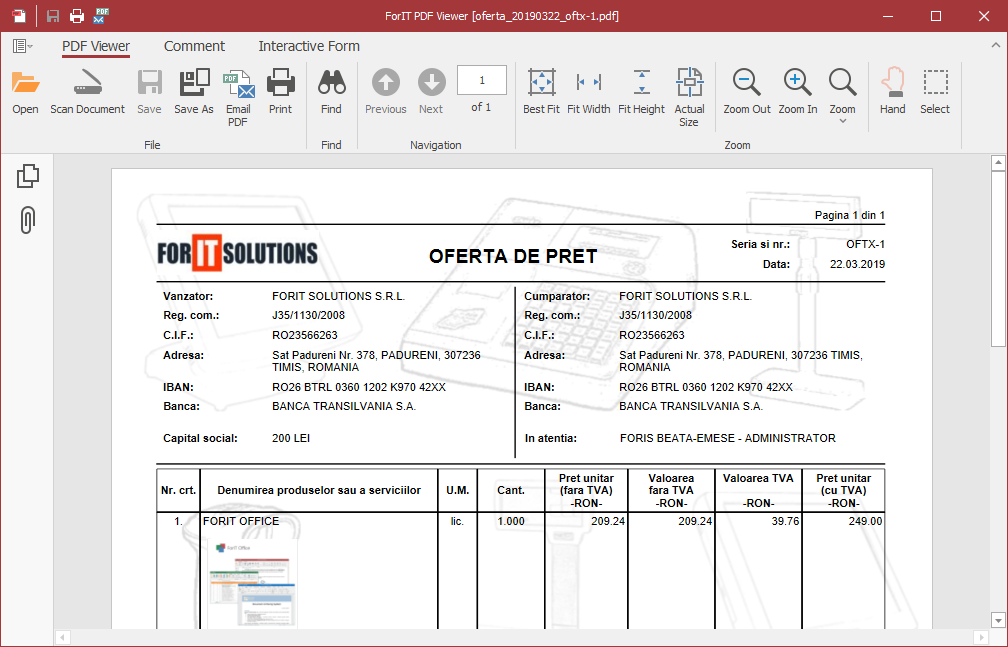1008x647 pixels.
Task: Open the application file menu button
Action: click(22, 46)
